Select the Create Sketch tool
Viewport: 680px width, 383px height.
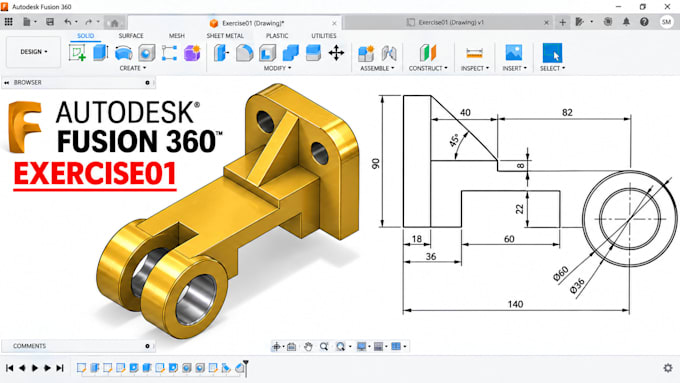77,53
